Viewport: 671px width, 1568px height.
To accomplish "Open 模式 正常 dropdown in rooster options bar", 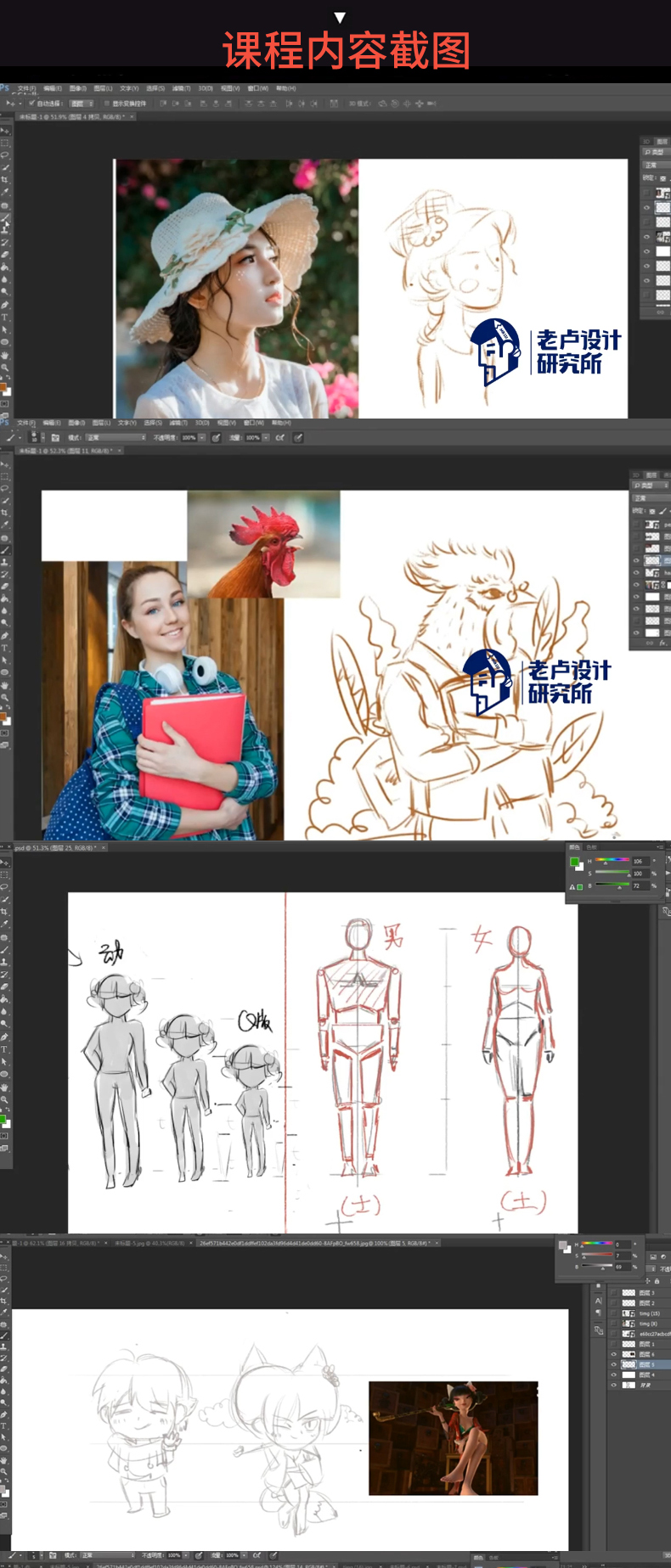I will point(116,437).
